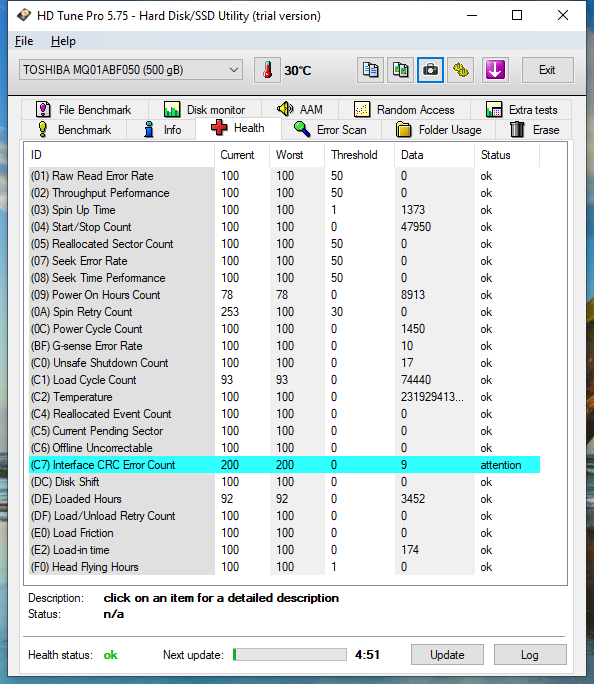Click the HD Tune app icon in title bar
594x684 pixels.
pyautogui.click(x=24, y=16)
